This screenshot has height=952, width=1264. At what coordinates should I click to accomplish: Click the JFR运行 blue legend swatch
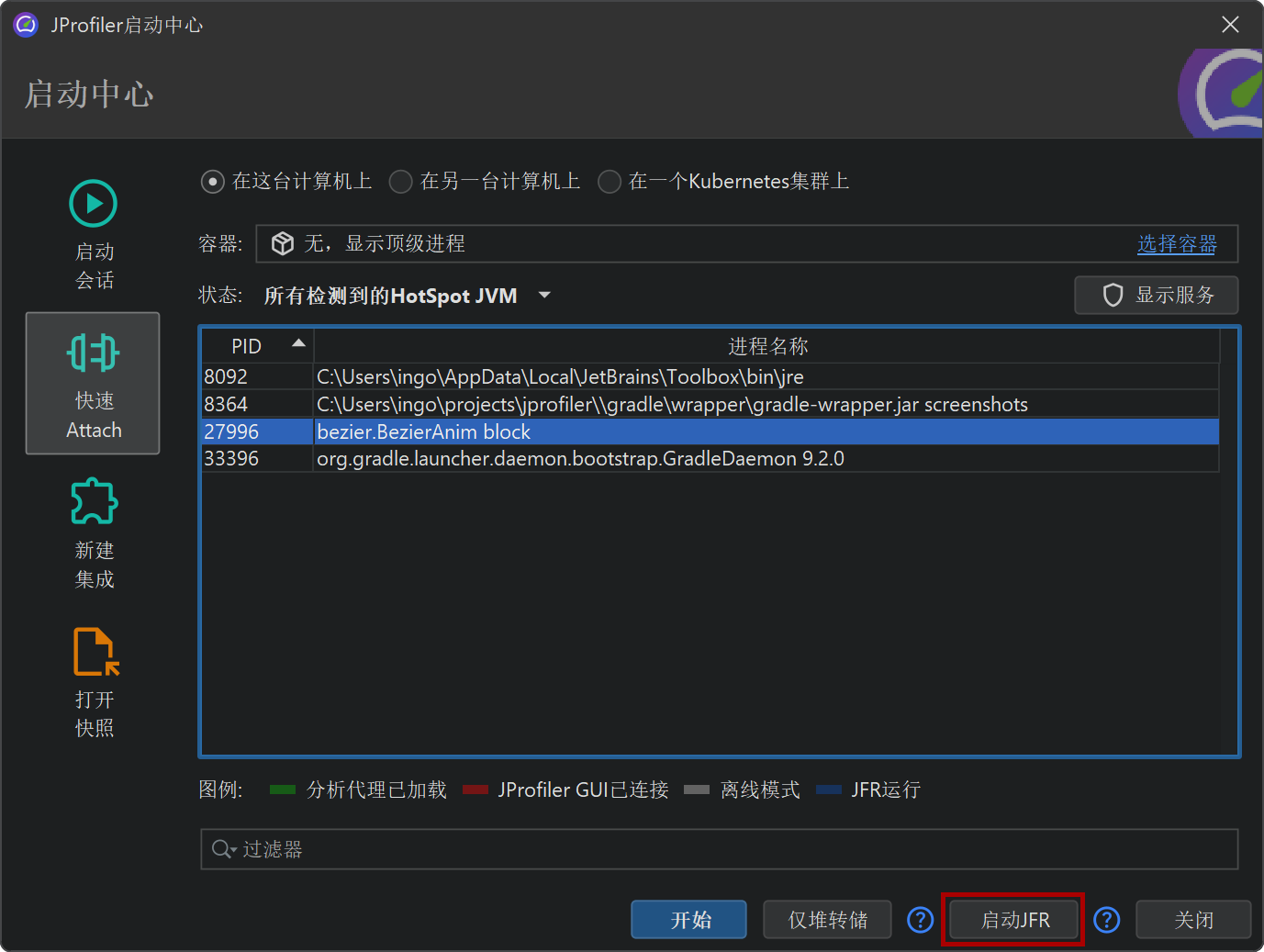(829, 790)
